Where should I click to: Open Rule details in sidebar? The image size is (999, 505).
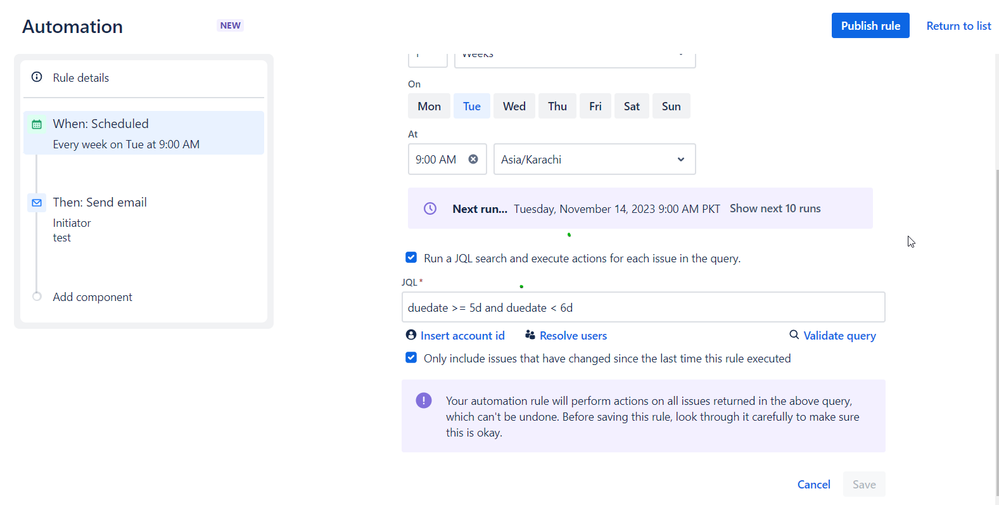144,78
